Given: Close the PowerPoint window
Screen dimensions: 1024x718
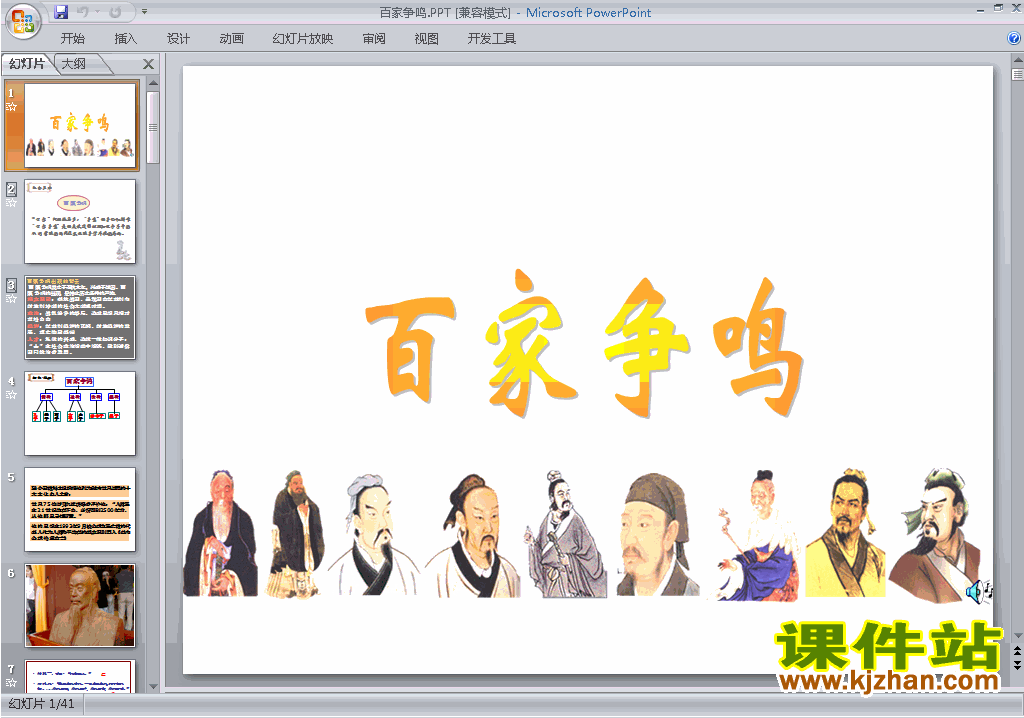Looking at the screenshot, I should [1016, 8].
